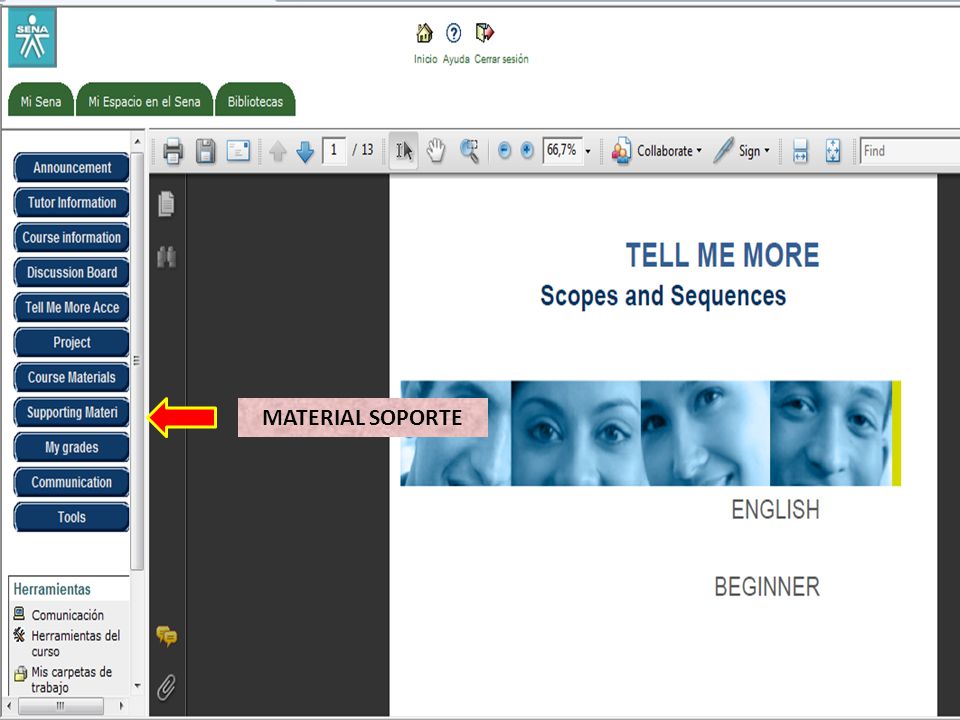Open the Project section
The height and width of the screenshot is (720, 960).
coord(72,342)
